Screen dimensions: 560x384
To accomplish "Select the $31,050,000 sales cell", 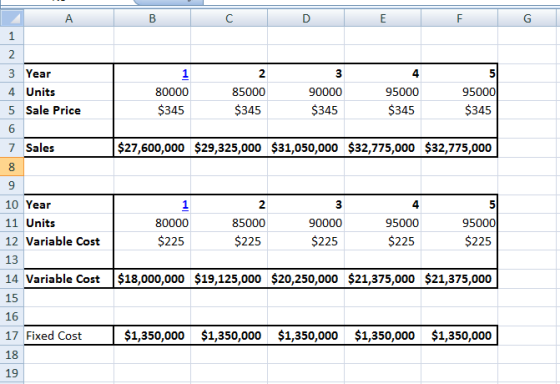I will pos(306,148).
